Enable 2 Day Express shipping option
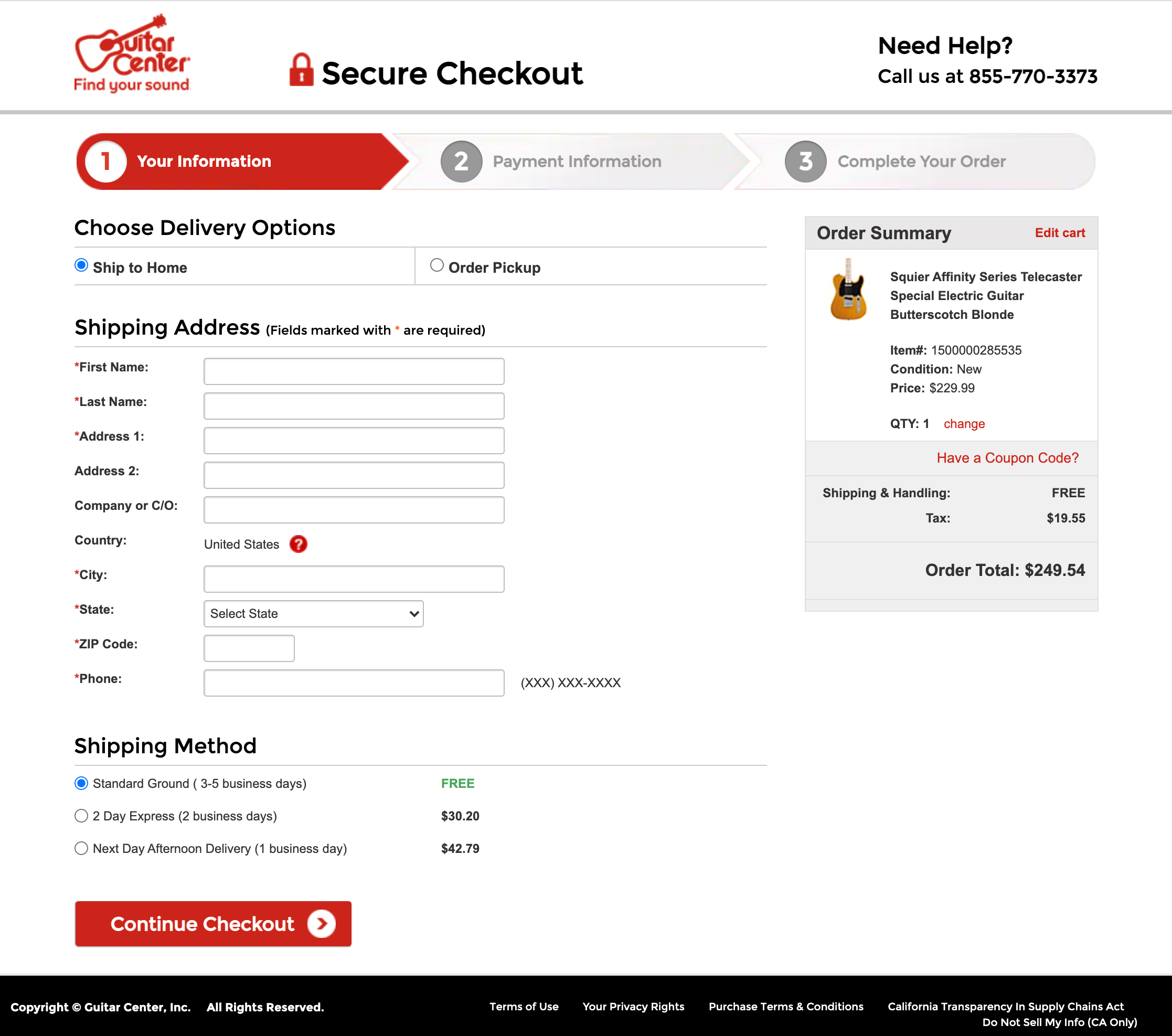The height and width of the screenshot is (1036, 1172). coord(80,815)
